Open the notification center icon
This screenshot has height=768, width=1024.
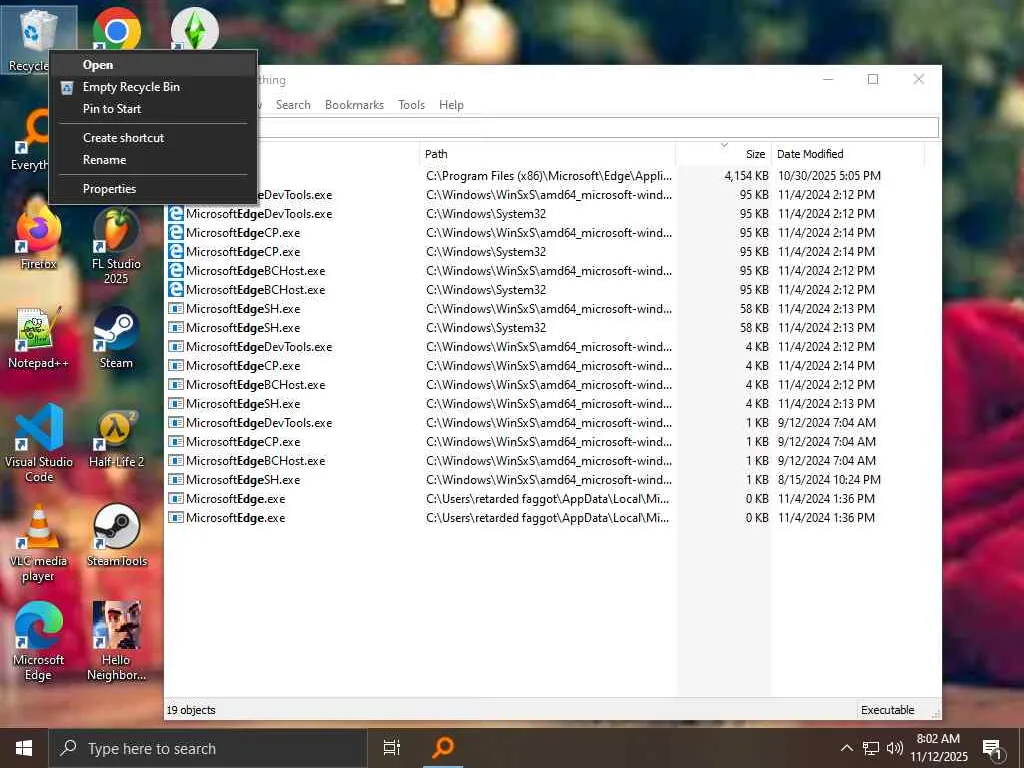click(x=993, y=750)
